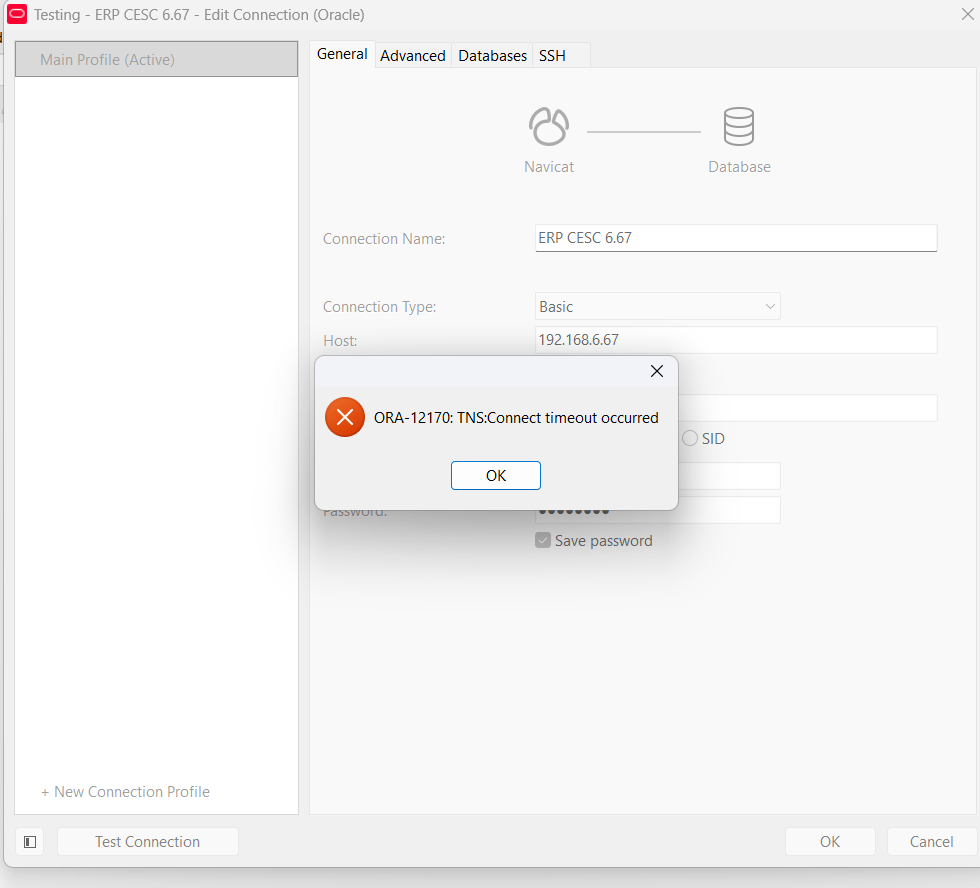Click the red error icon in the dialog
Image resolution: width=980 pixels, height=888 pixels.
pyautogui.click(x=345, y=417)
